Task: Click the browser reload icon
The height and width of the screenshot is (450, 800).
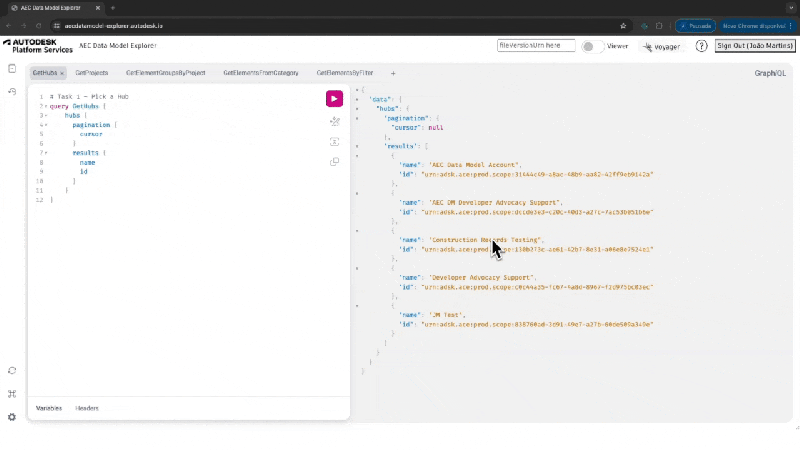Action: click(38, 26)
